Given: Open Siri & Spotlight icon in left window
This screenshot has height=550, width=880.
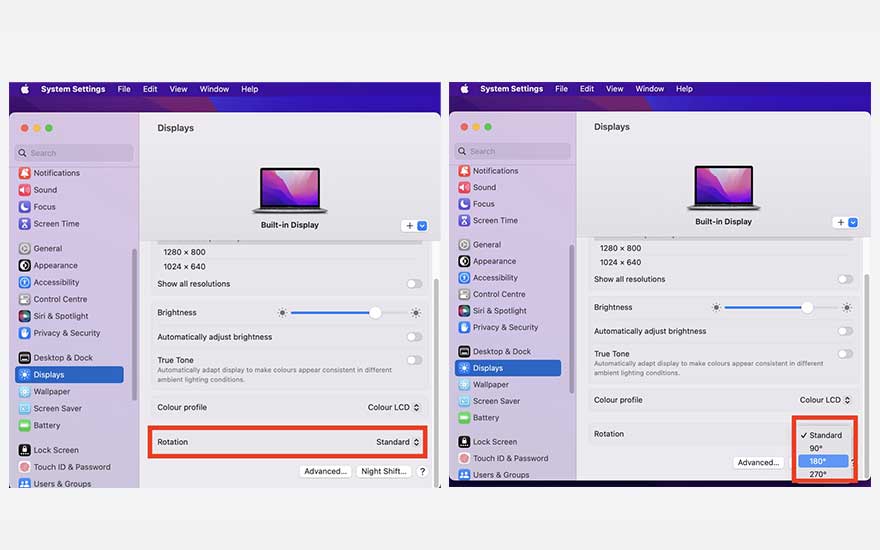Looking at the screenshot, I should point(25,316).
